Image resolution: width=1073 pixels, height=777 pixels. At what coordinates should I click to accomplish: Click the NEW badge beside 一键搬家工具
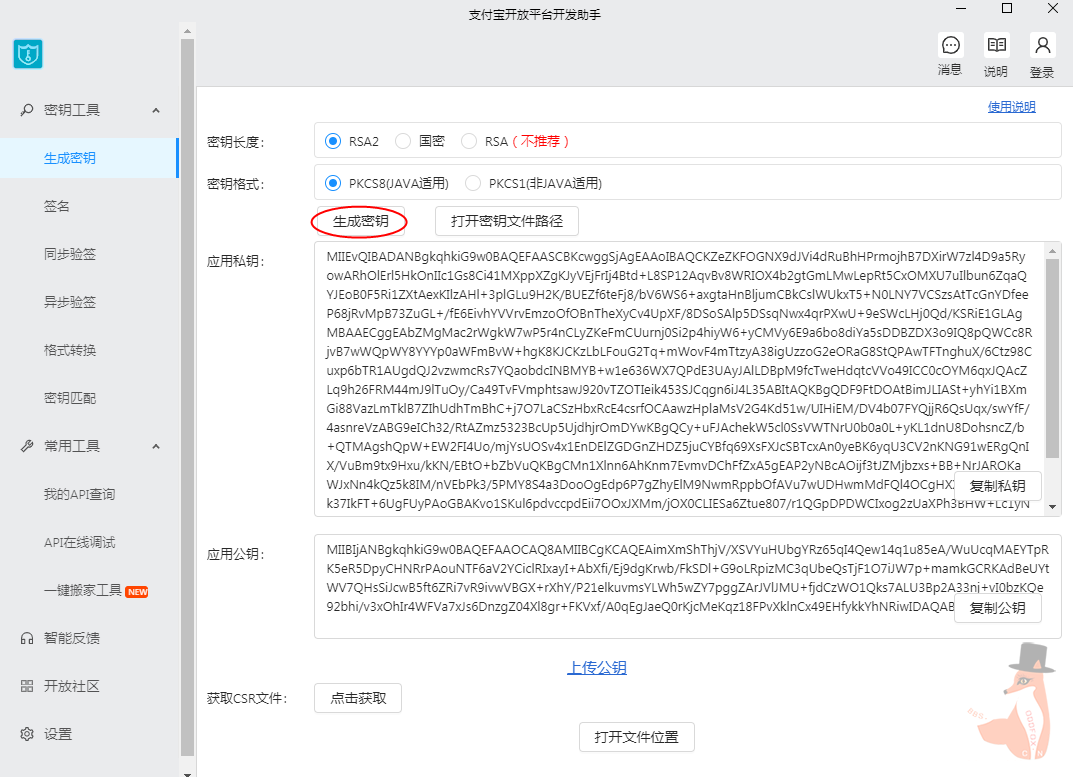point(137,592)
